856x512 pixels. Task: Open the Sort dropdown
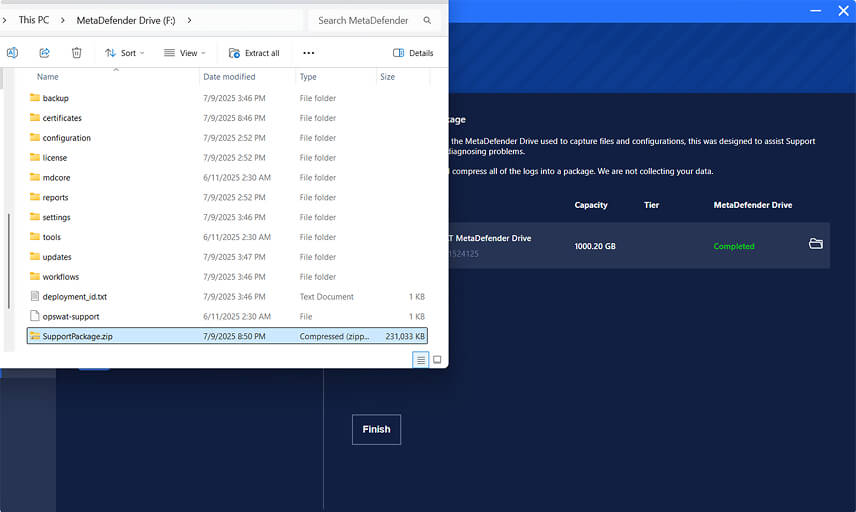[x=125, y=53]
